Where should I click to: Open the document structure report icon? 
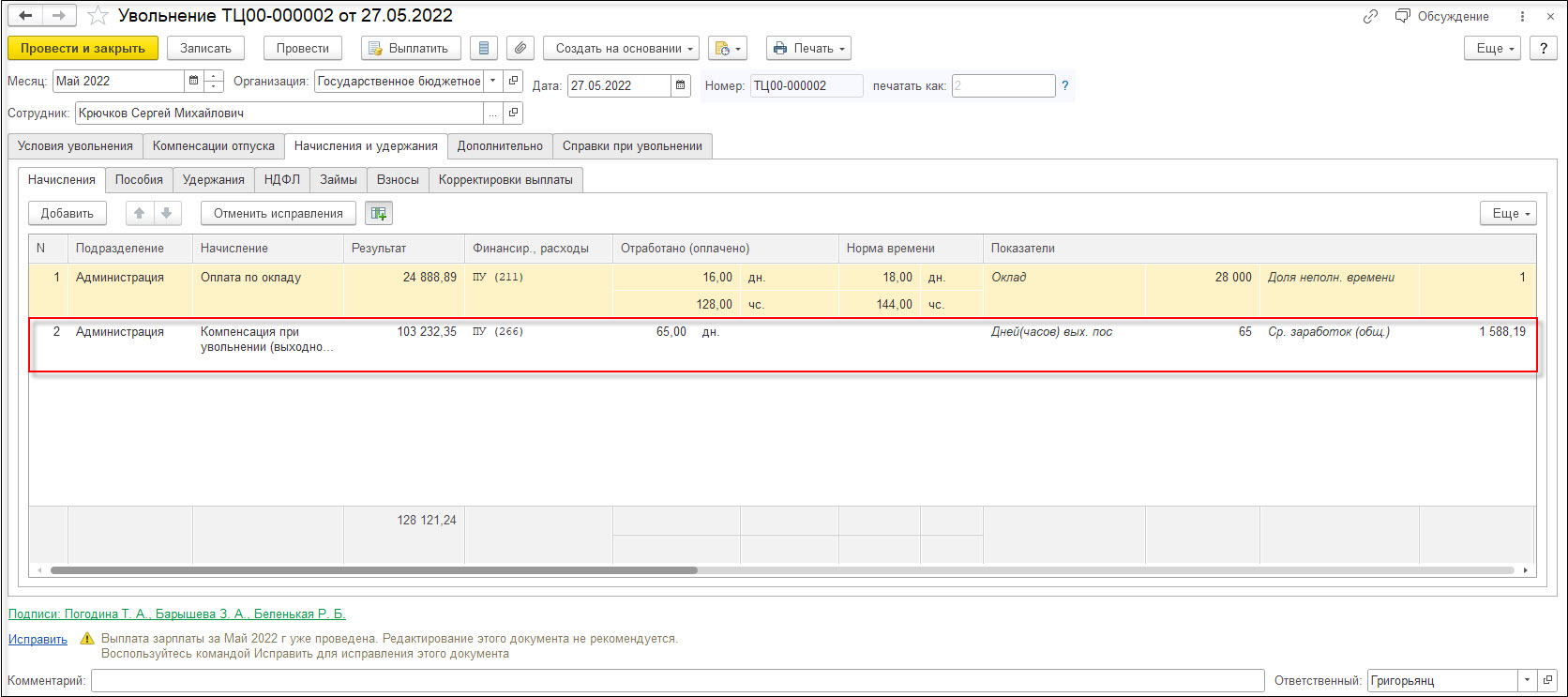pyautogui.click(x=483, y=48)
